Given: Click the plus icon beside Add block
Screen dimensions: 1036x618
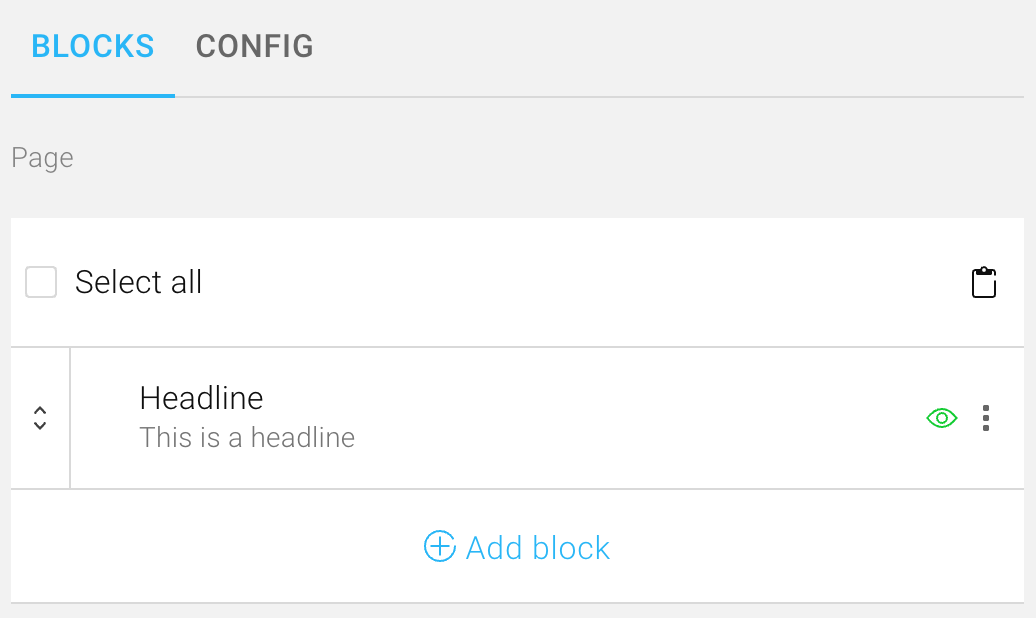Looking at the screenshot, I should tap(440, 547).
